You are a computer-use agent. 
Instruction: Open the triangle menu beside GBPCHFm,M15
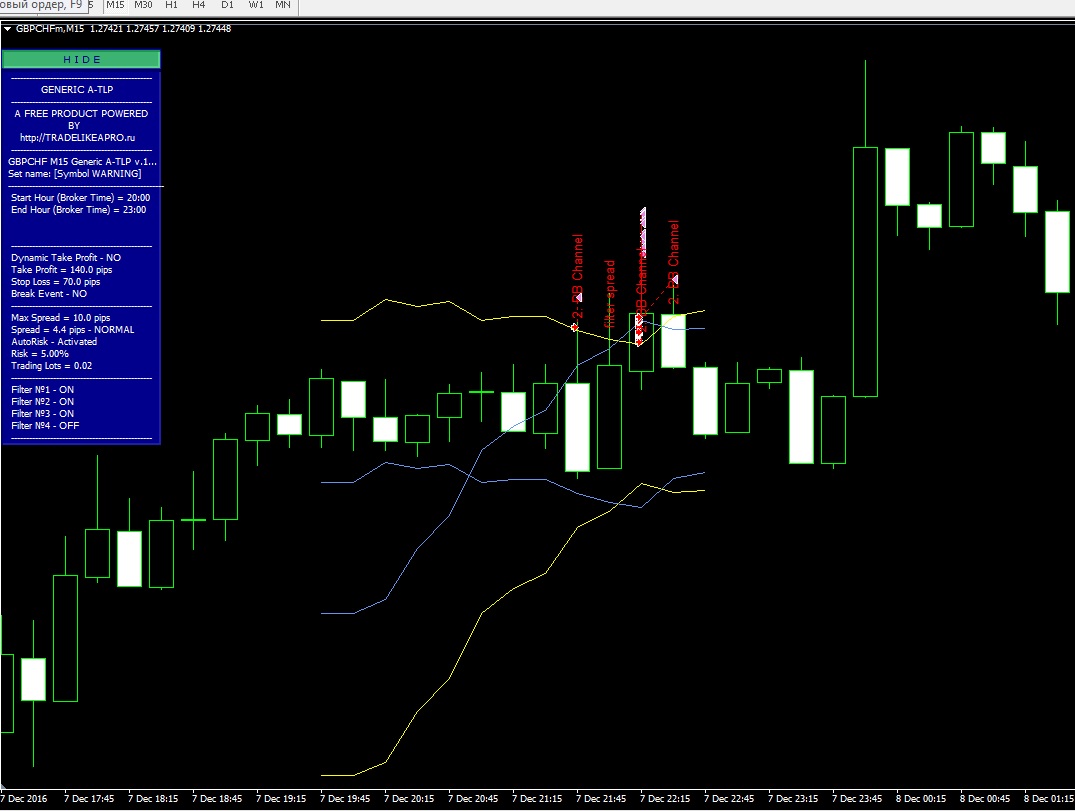coord(8,29)
